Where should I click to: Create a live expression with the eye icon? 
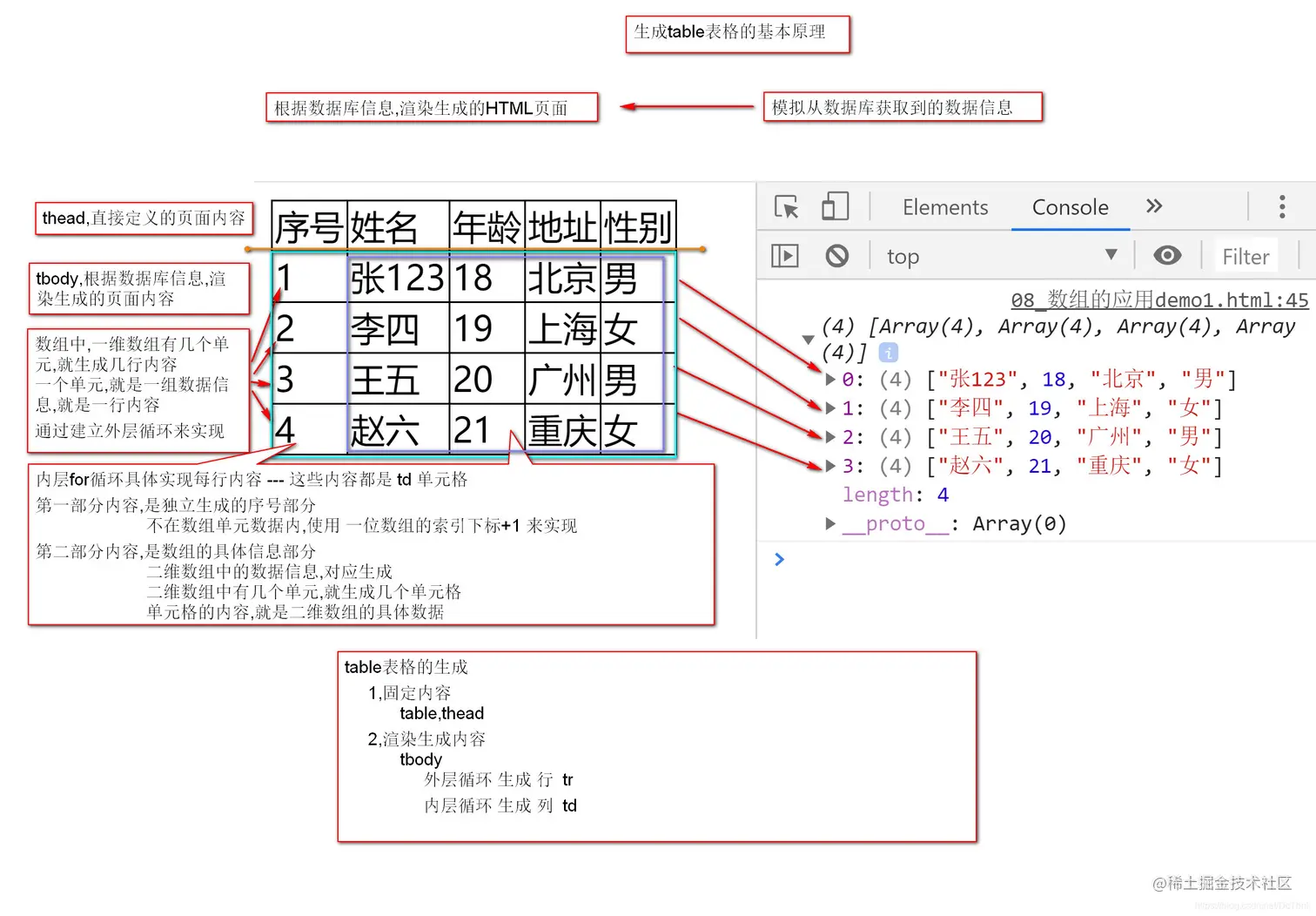[x=1166, y=255]
